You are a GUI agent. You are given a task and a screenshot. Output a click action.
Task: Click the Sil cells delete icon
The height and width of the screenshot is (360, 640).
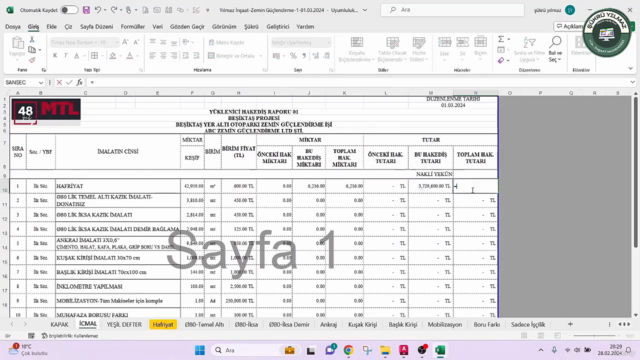[x=462, y=42]
